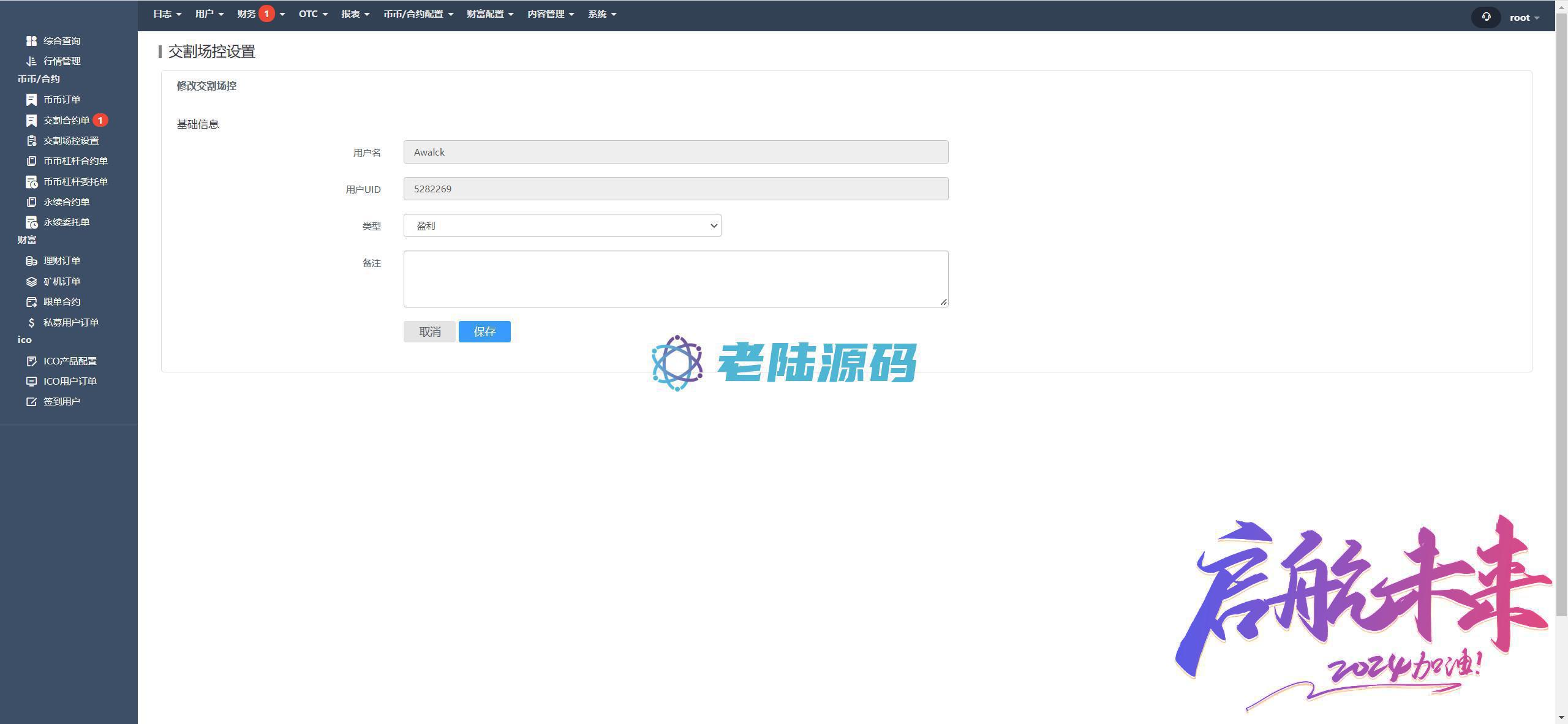Click the 币币杠杆委托单 calendar icon

coord(31,181)
